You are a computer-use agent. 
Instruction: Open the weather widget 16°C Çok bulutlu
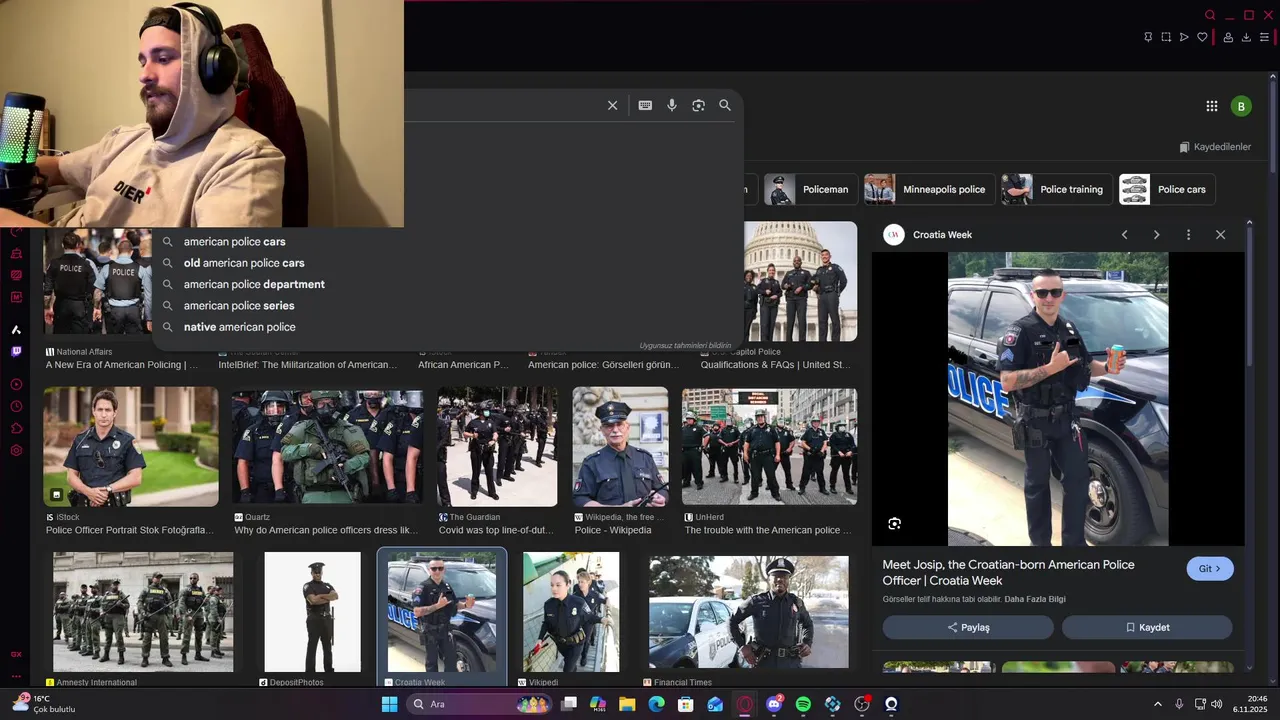44,704
